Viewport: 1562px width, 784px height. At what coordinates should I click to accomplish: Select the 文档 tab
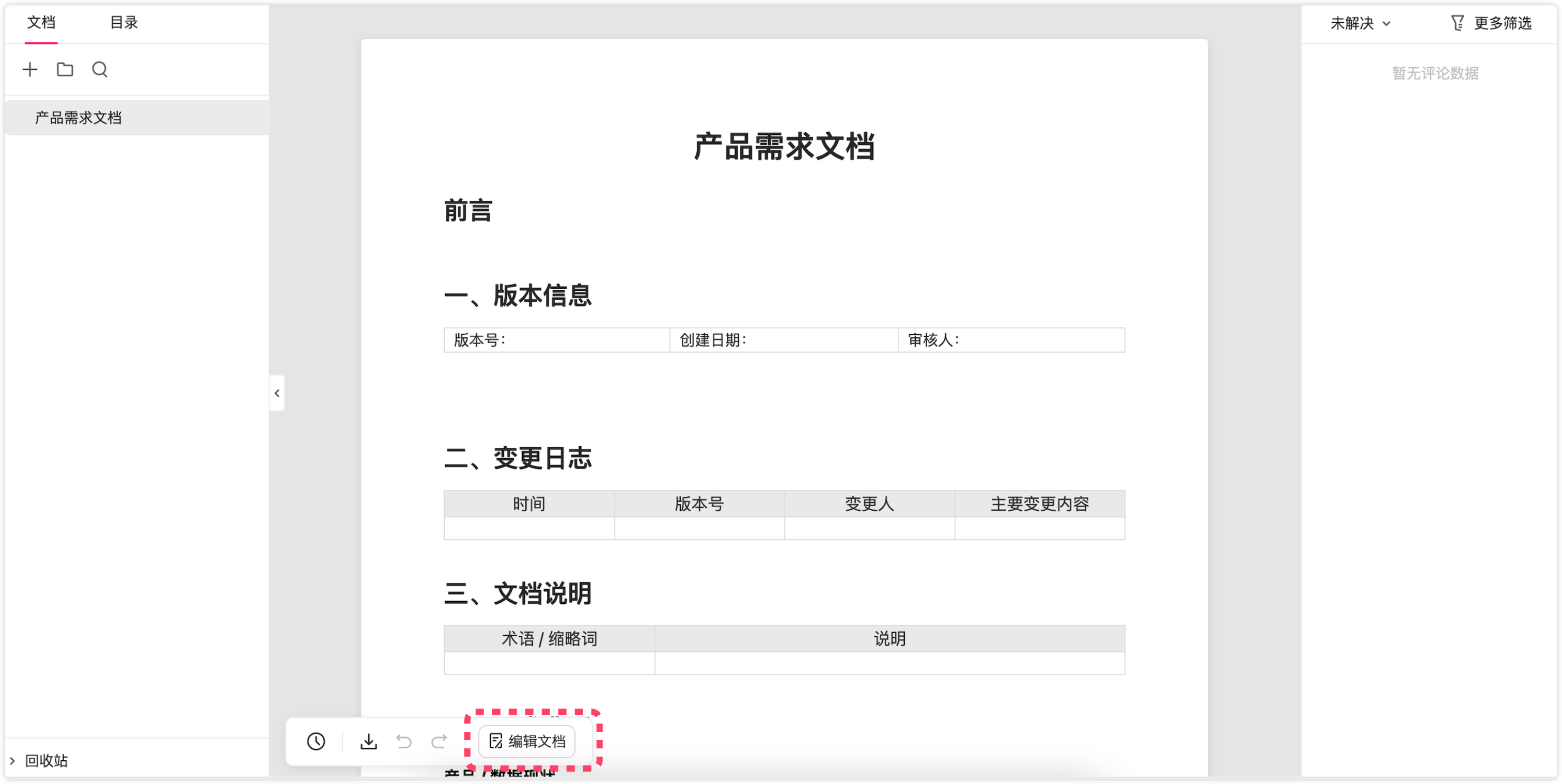tap(41, 22)
